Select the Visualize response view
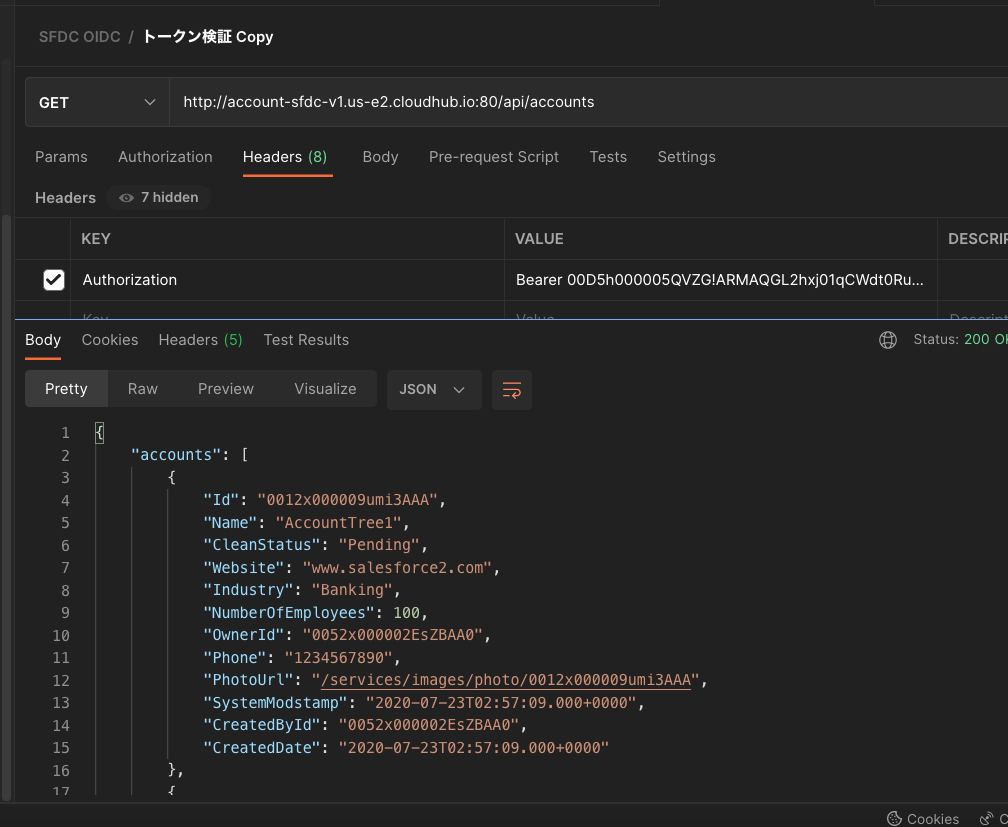 point(325,389)
